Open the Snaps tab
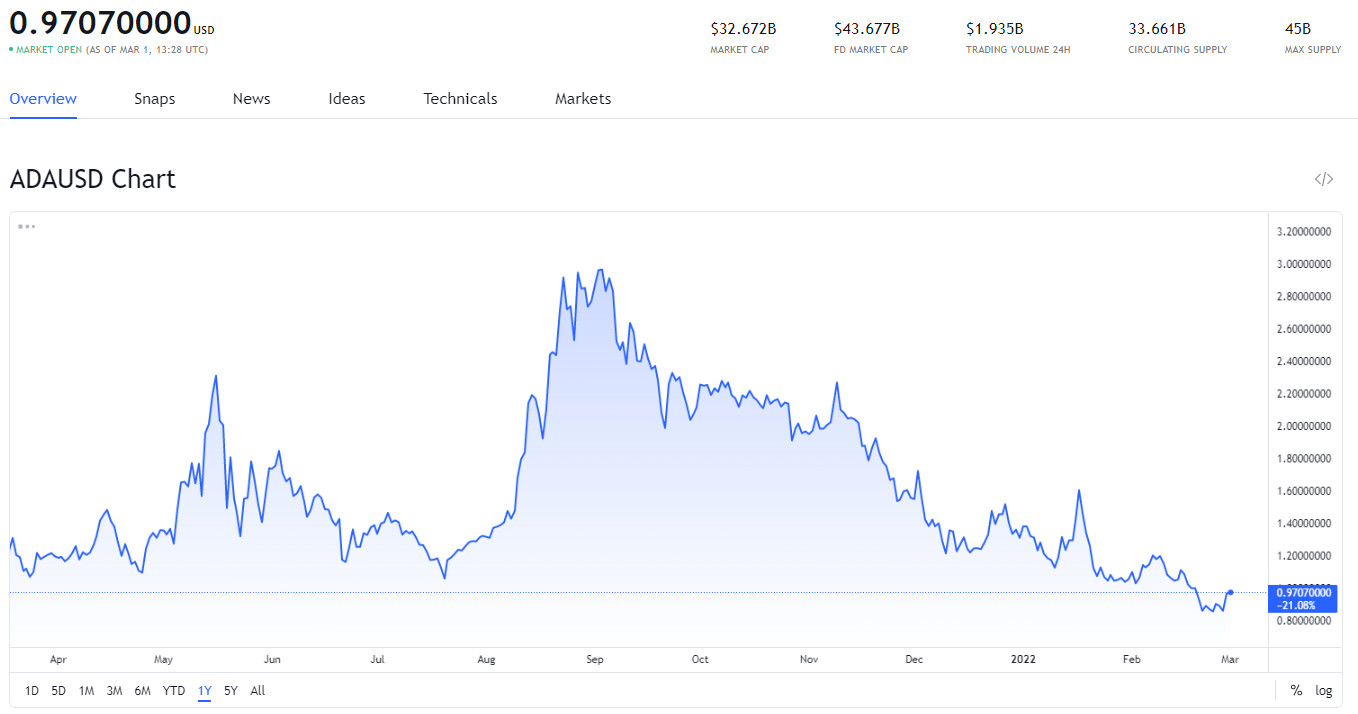1358x714 pixels. [155, 99]
